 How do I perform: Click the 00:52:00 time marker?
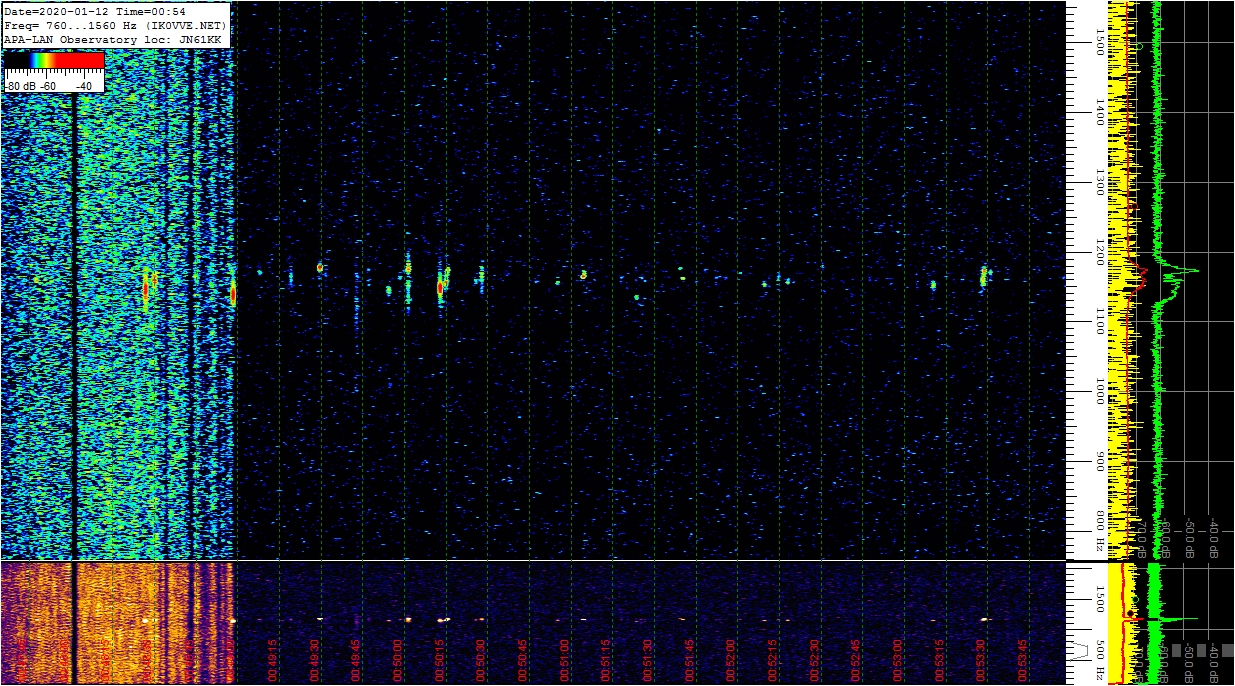[731, 661]
